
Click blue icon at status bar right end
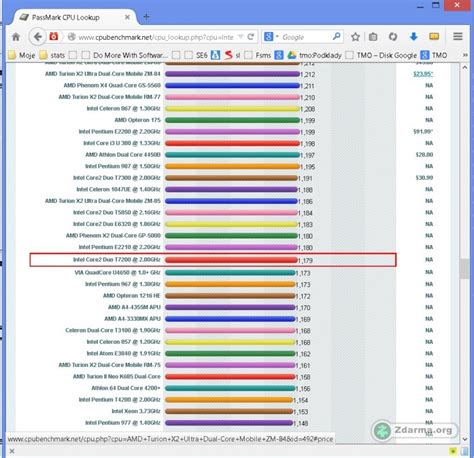(x=464, y=451)
